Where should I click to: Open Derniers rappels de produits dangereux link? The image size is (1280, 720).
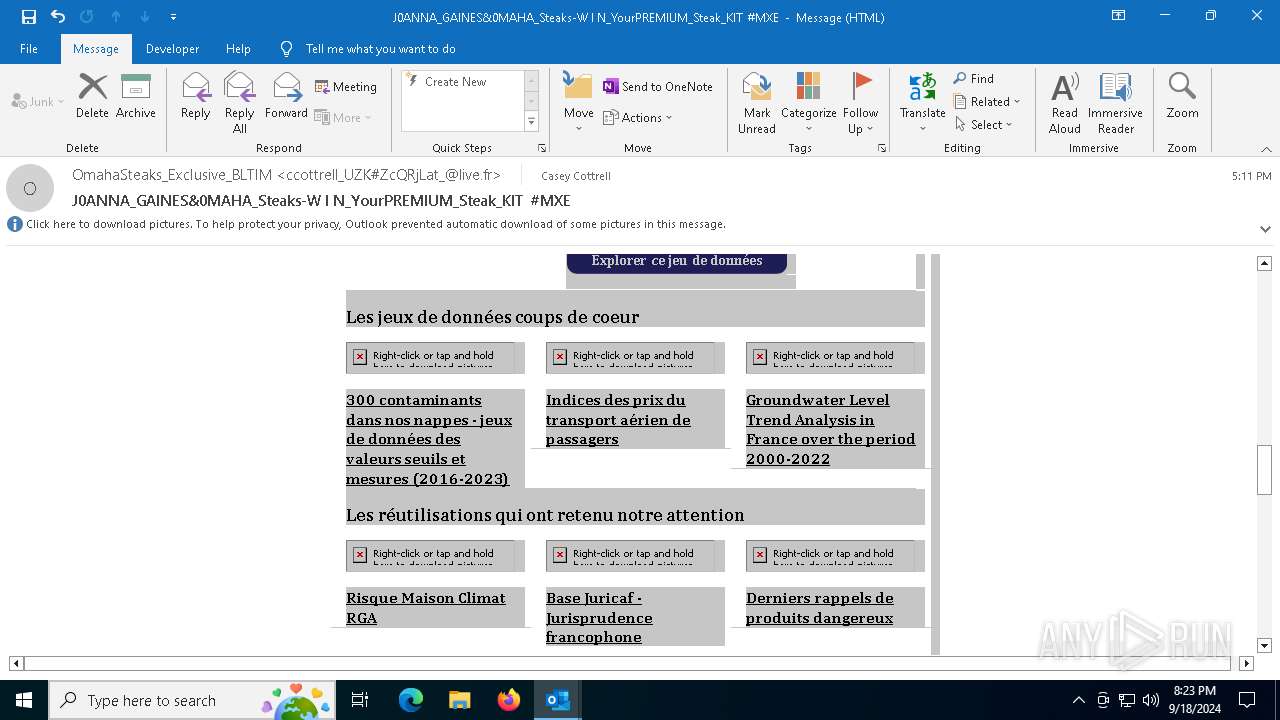[820, 608]
